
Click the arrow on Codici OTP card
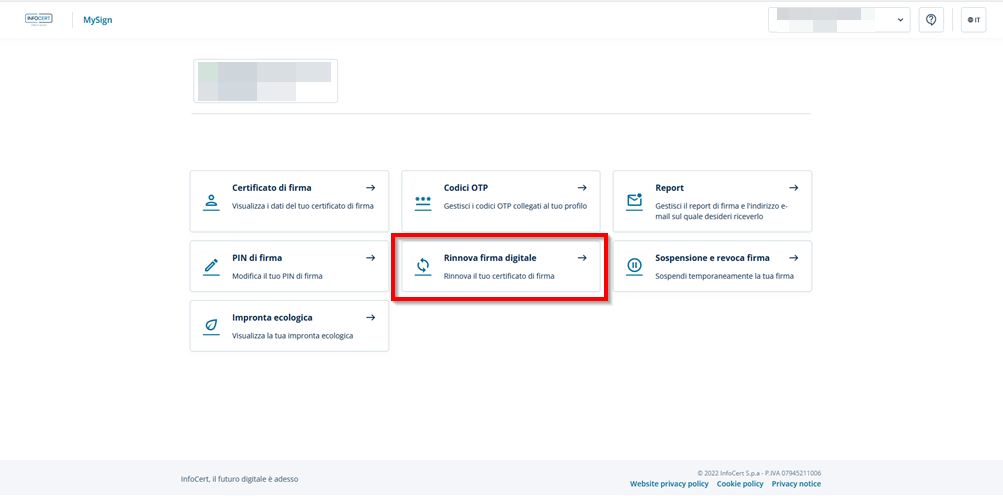pyautogui.click(x=582, y=188)
